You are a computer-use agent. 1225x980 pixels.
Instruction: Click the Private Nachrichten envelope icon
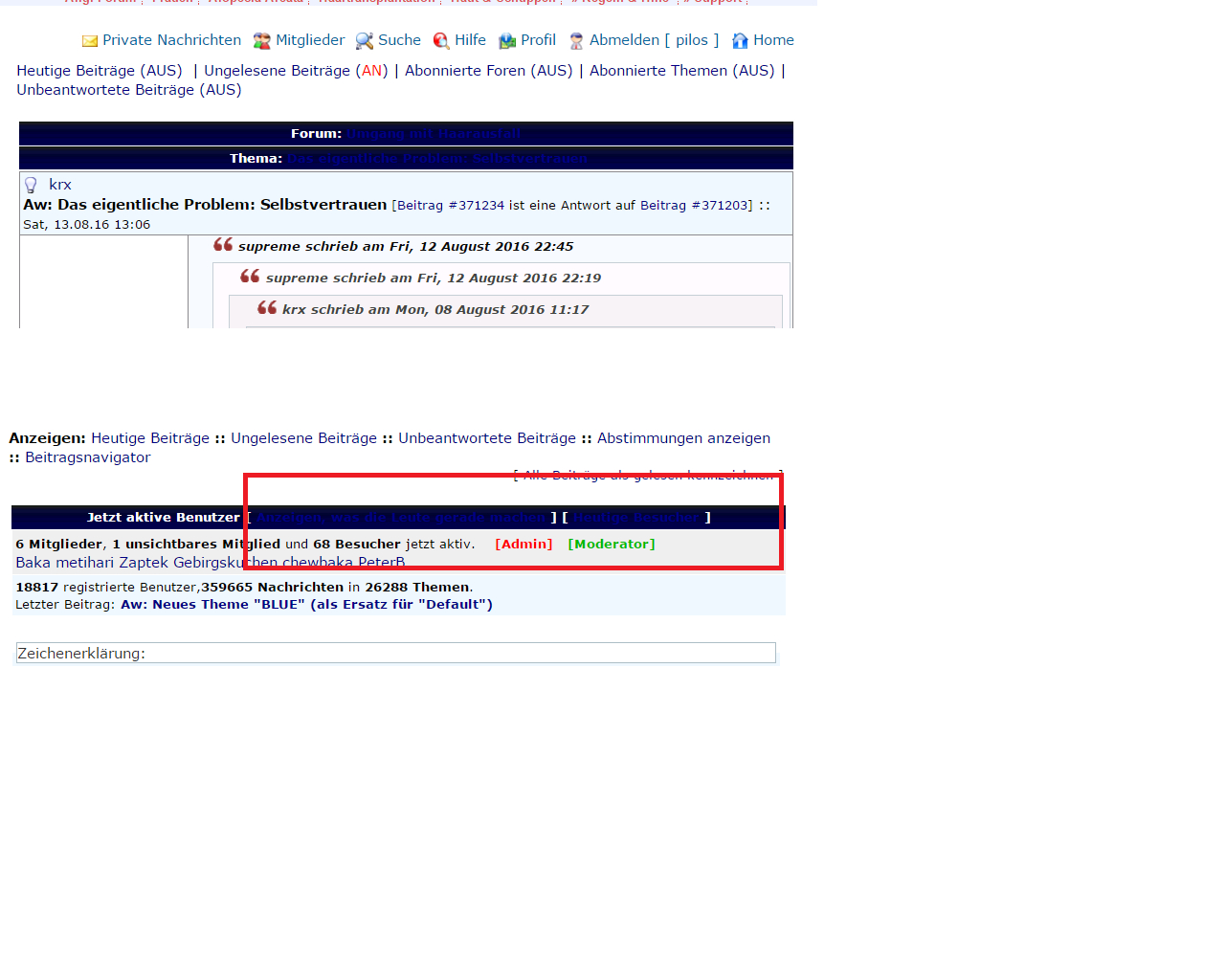point(90,41)
